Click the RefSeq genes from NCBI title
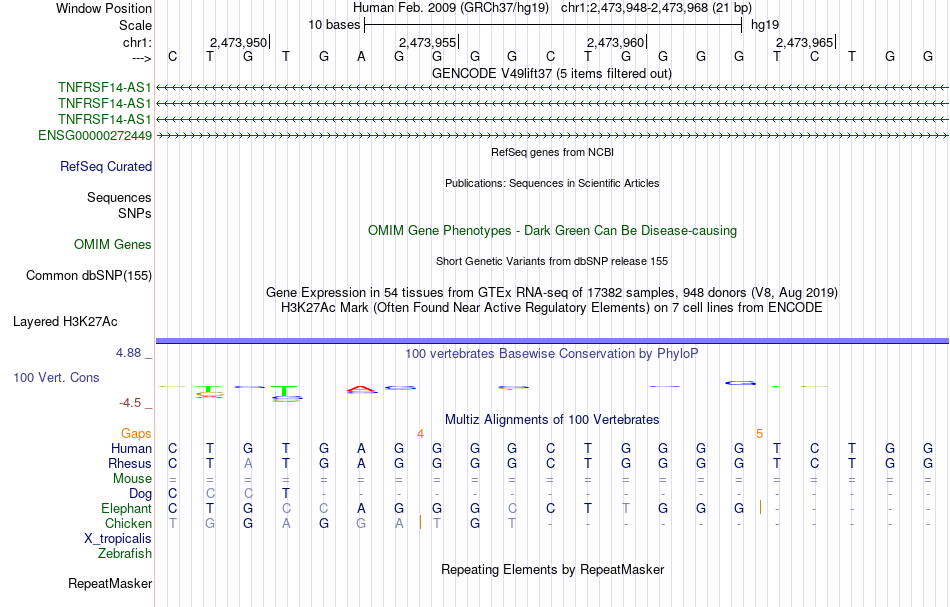The width and height of the screenshot is (950, 607). coord(552,152)
